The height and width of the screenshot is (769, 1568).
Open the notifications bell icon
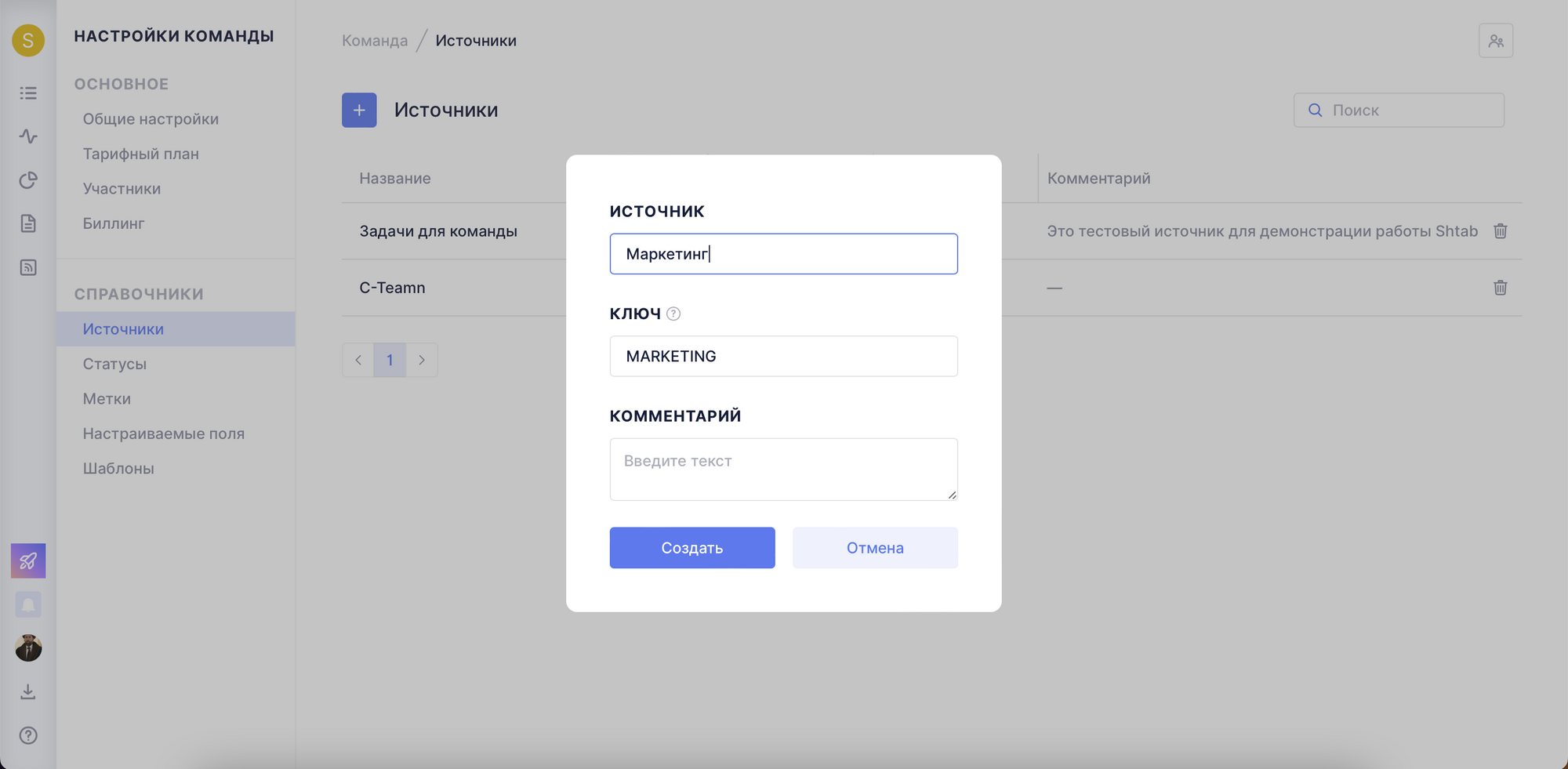pyautogui.click(x=28, y=604)
